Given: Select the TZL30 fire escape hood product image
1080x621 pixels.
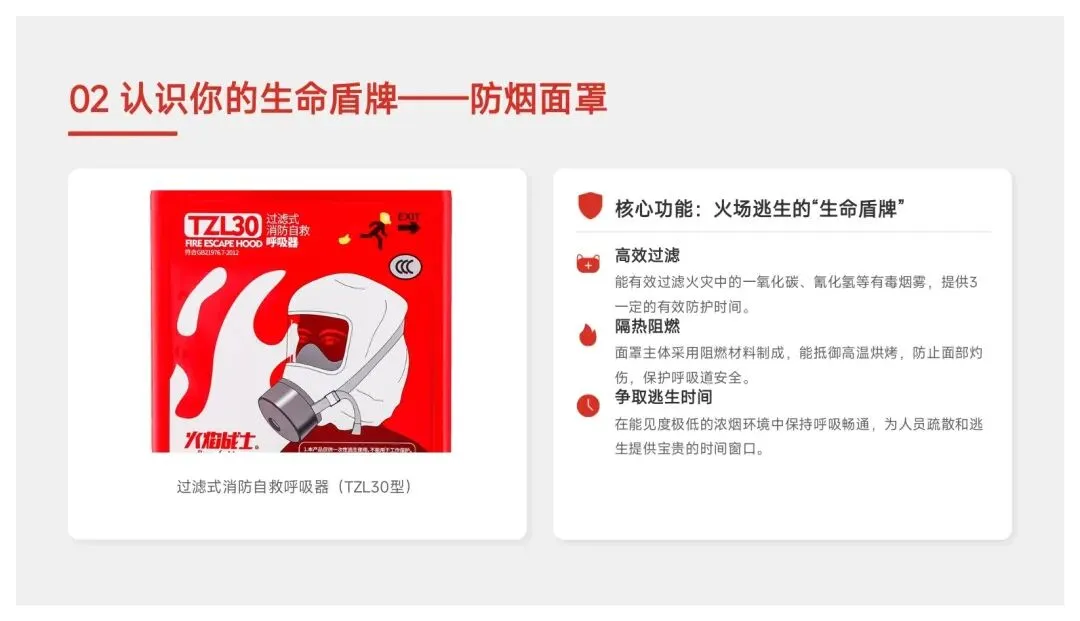Looking at the screenshot, I should (x=301, y=322).
